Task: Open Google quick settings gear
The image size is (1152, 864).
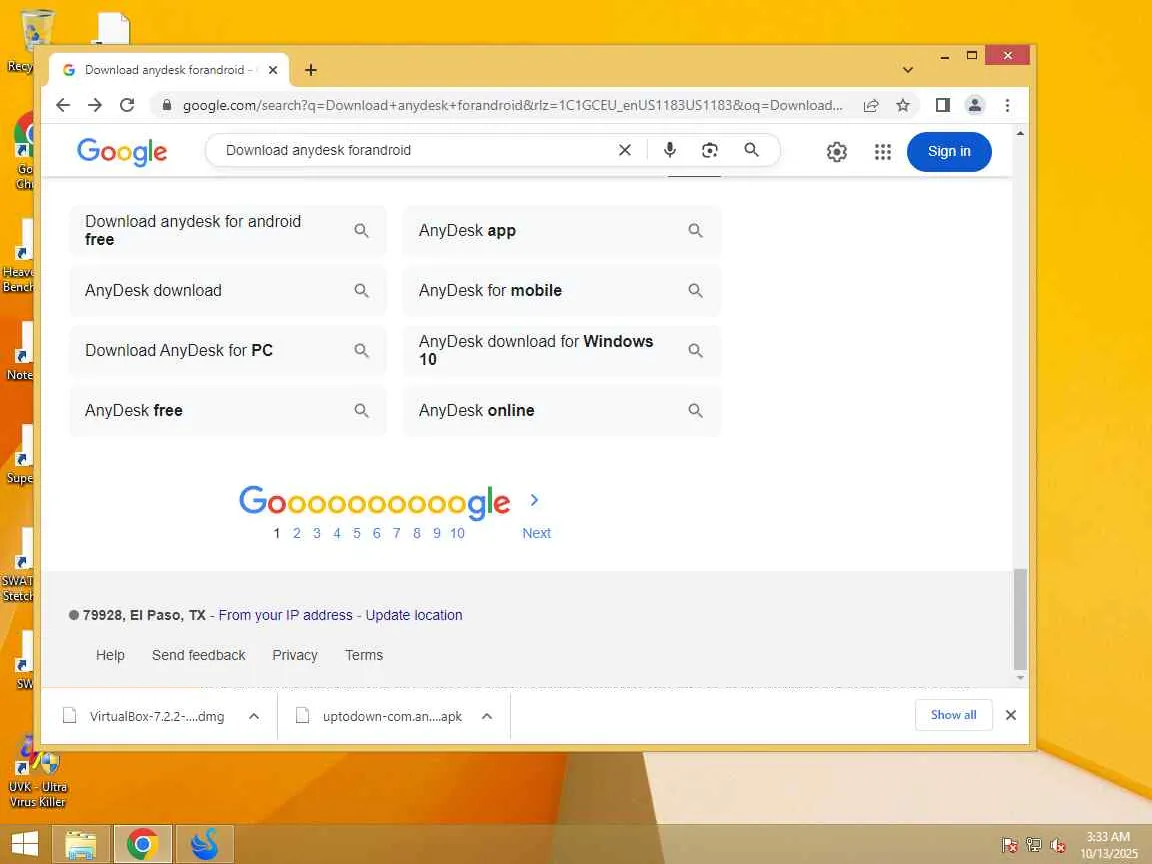Action: click(x=837, y=151)
